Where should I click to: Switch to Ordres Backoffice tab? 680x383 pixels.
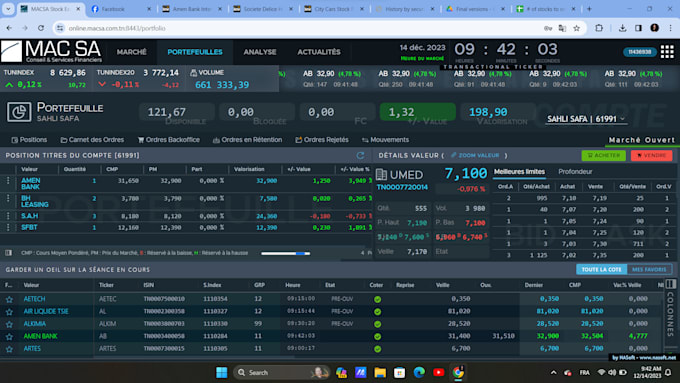pos(169,140)
